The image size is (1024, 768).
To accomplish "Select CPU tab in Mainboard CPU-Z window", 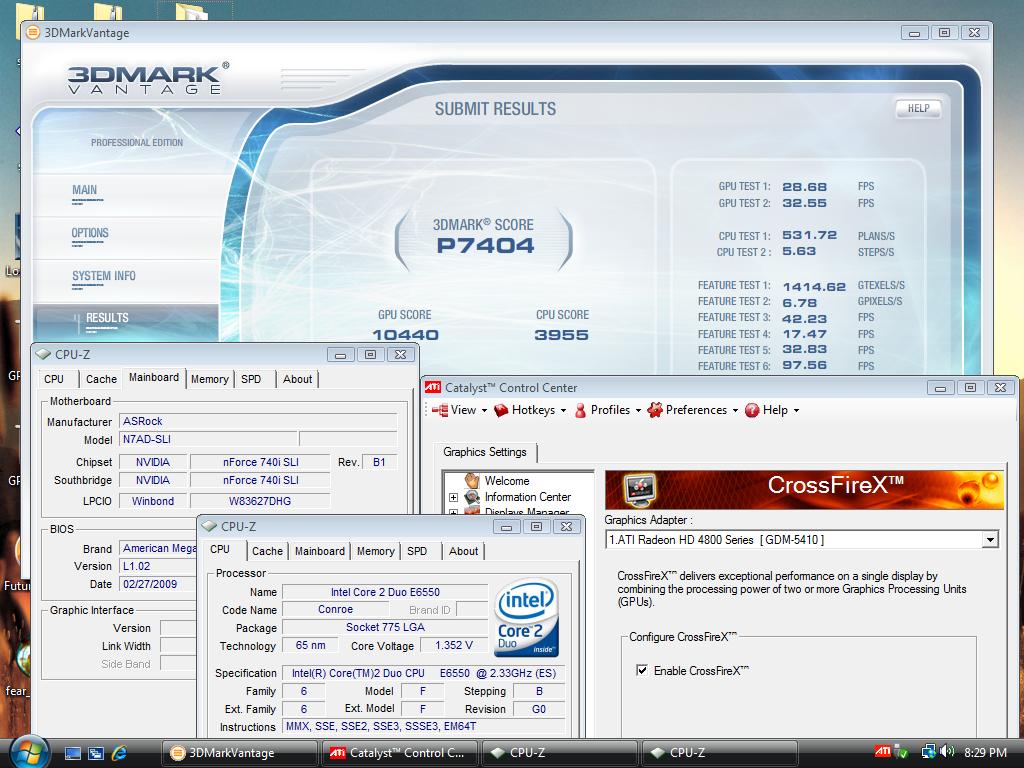I will coord(54,379).
